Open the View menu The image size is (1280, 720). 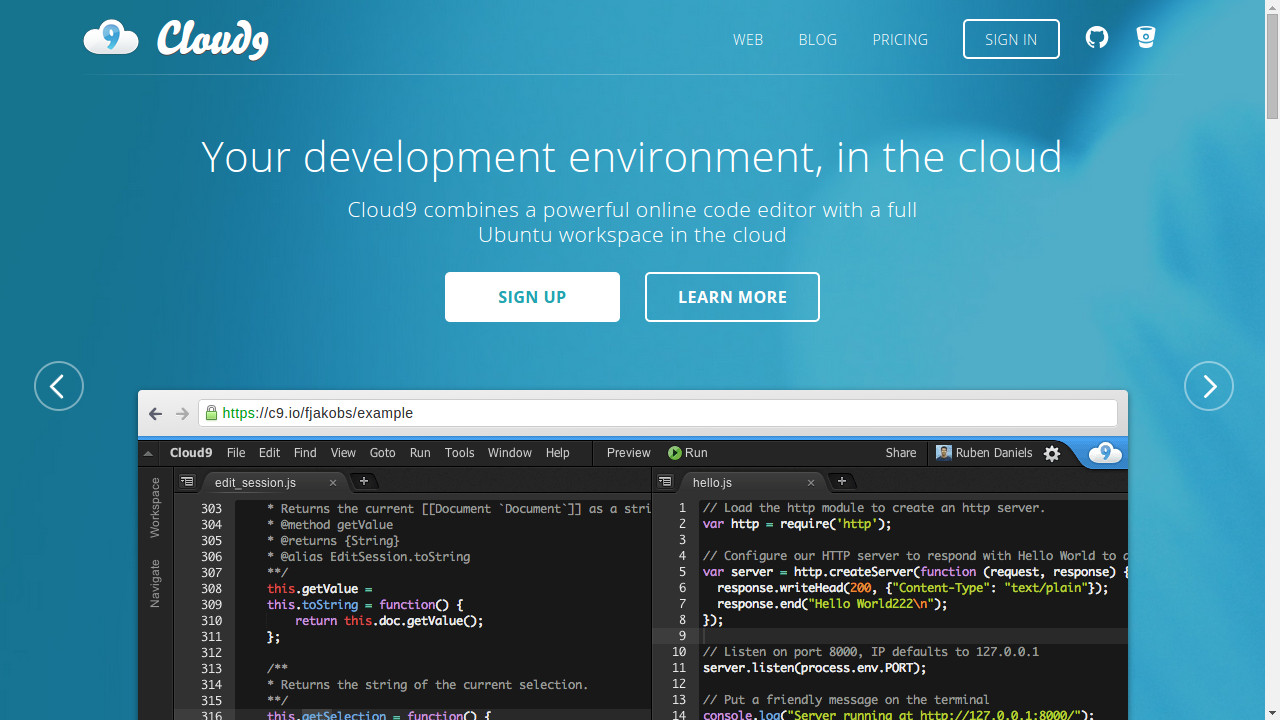343,453
